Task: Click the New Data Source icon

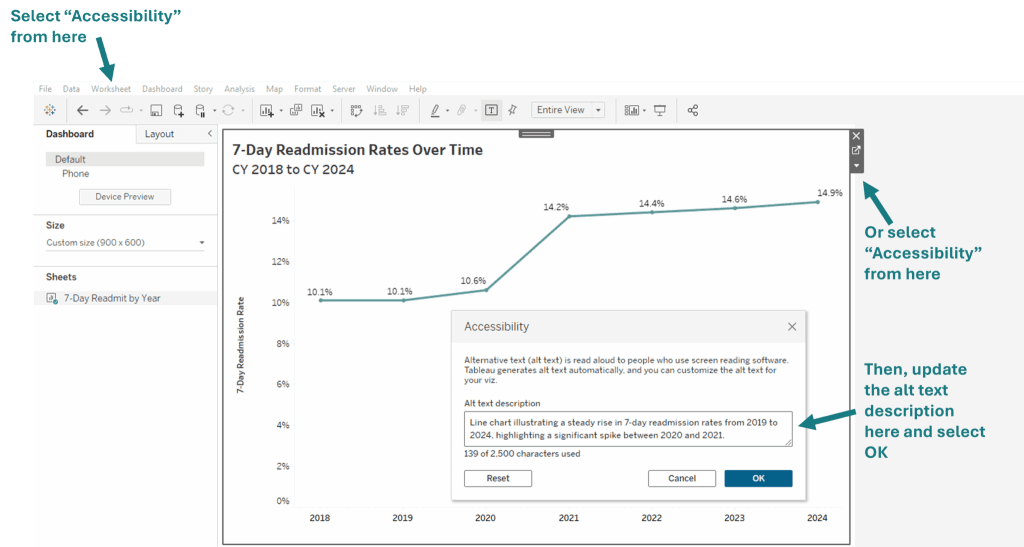Action: click(179, 111)
